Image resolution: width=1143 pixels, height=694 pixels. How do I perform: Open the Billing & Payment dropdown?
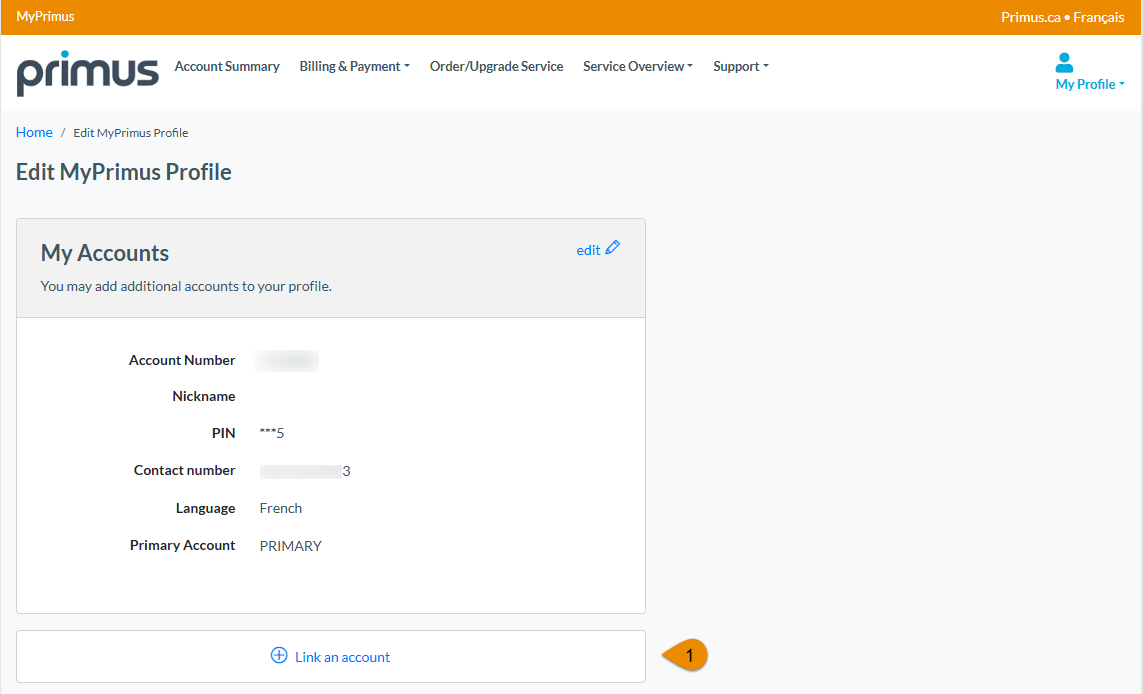click(x=354, y=66)
